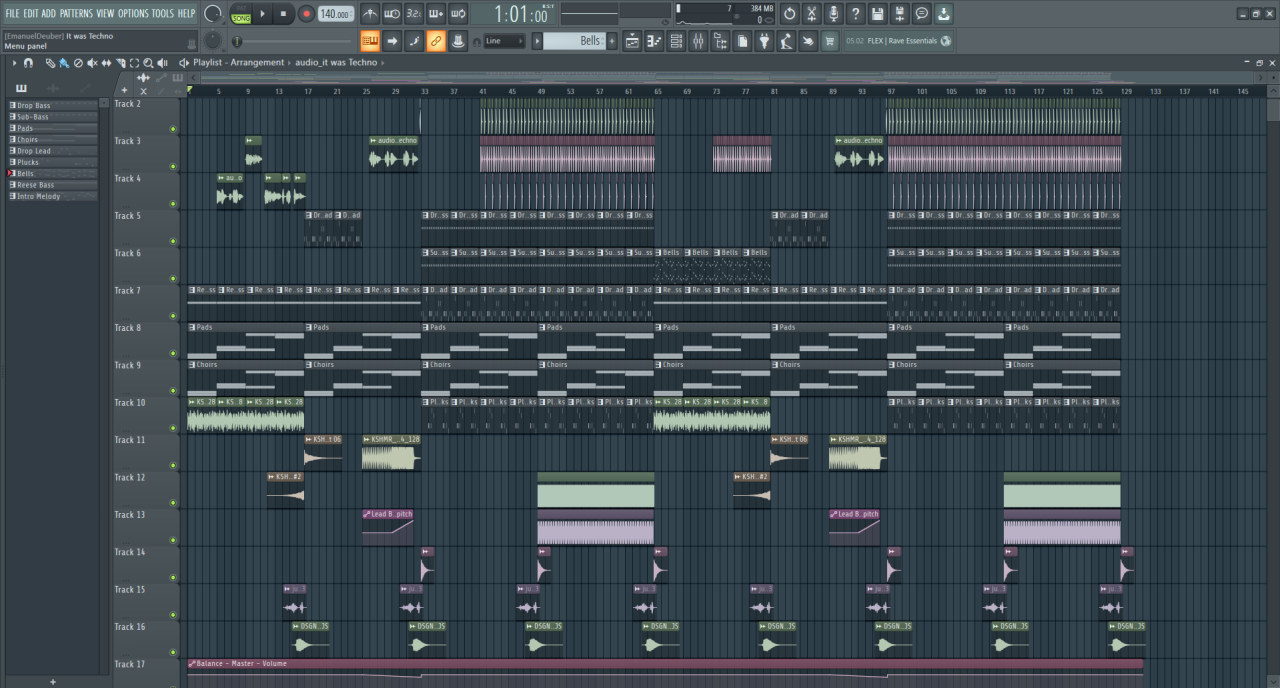Add a new pattern with plus button
The width and height of the screenshot is (1280, 688).
click(613, 41)
